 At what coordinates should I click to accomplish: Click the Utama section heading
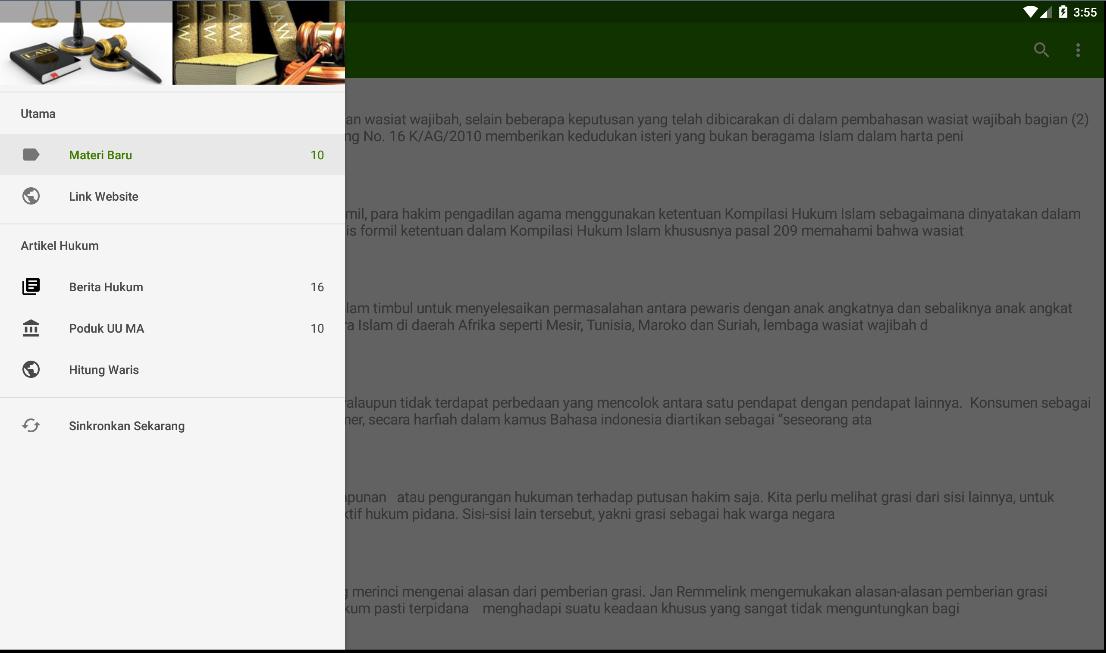38,114
